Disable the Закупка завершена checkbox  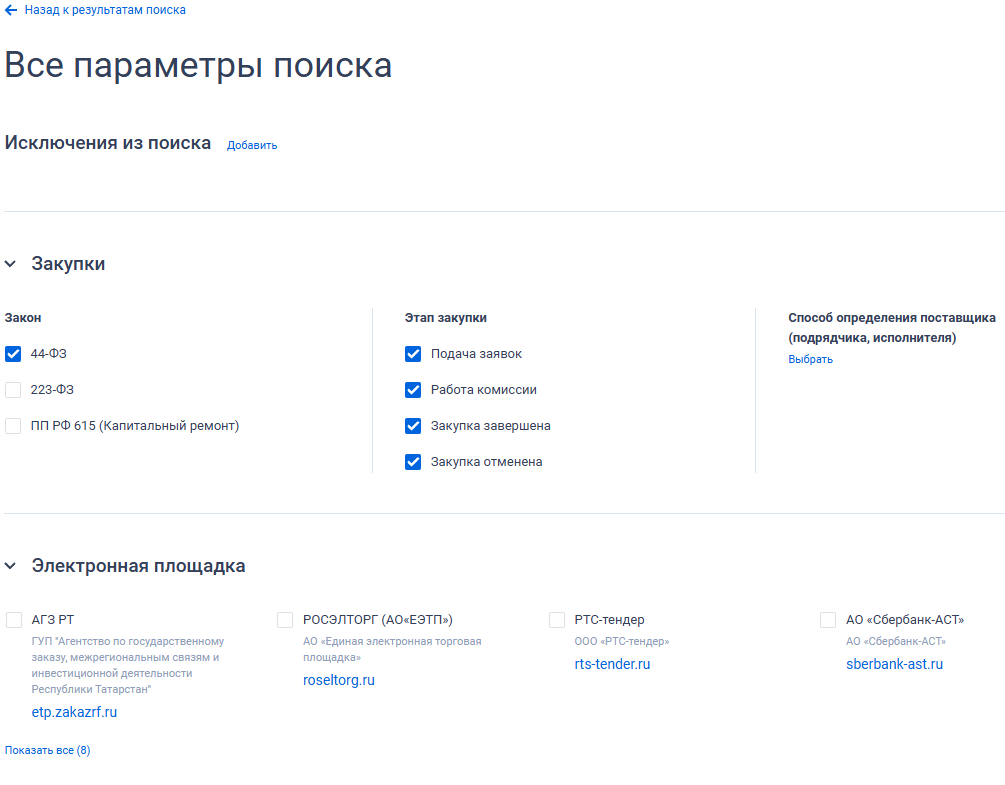(x=413, y=426)
